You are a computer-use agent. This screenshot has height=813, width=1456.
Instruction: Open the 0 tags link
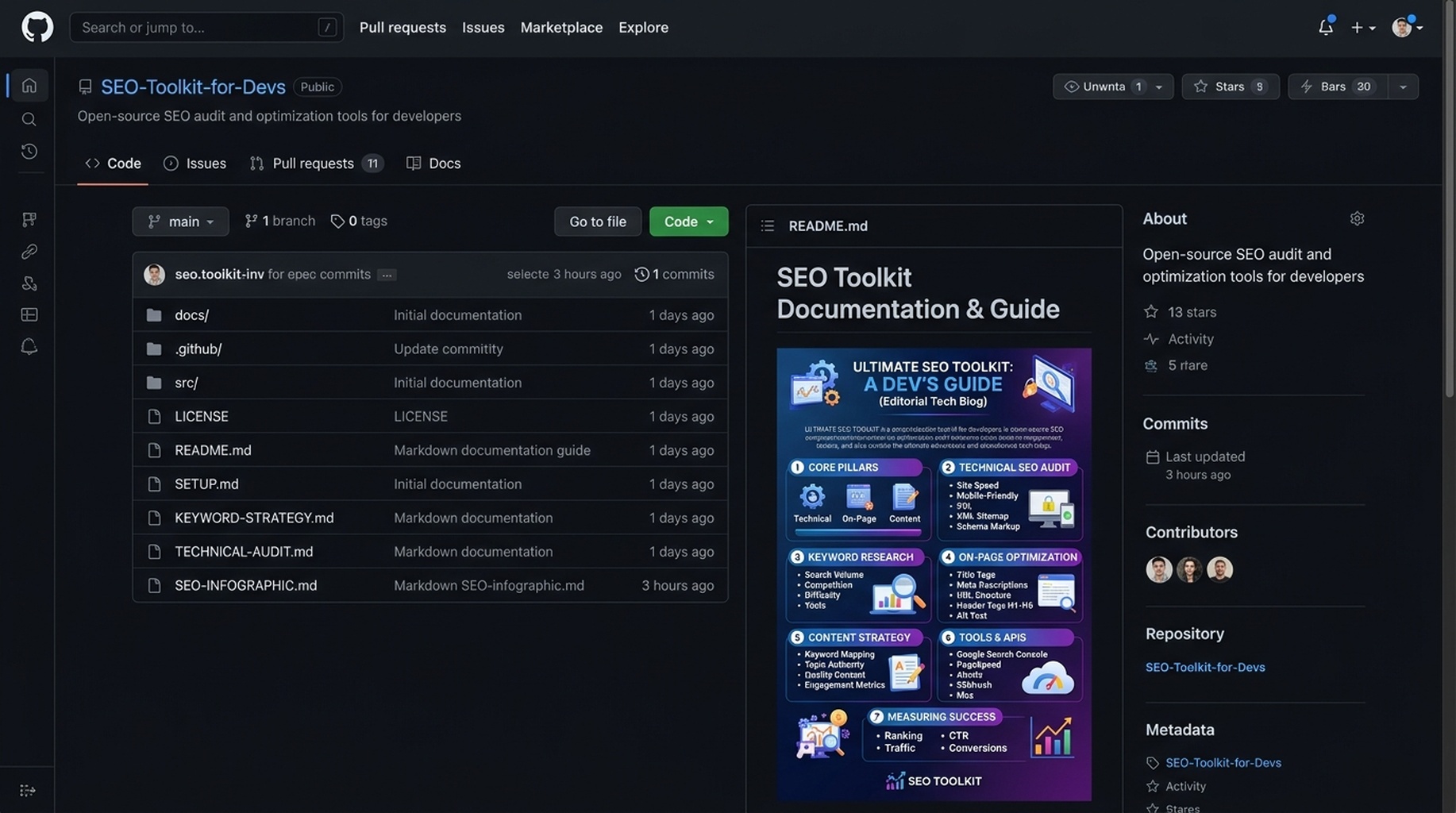pos(359,221)
